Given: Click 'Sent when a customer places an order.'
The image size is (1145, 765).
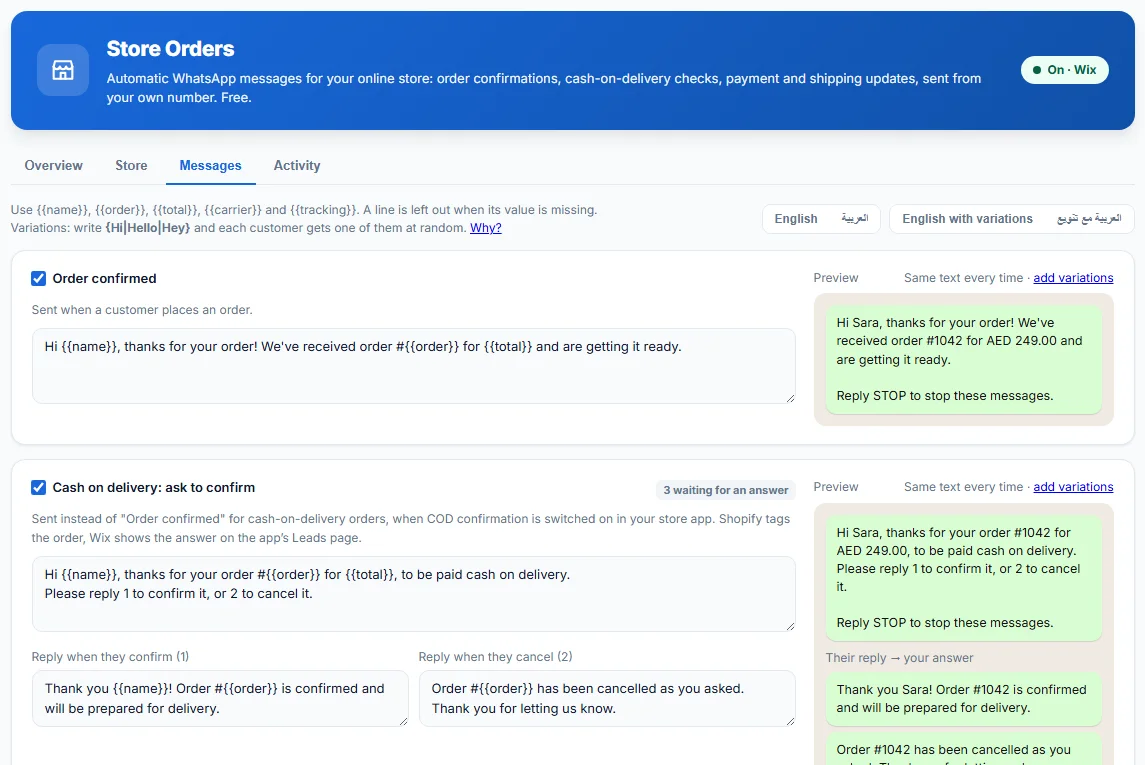Looking at the screenshot, I should [x=142, y=310].
